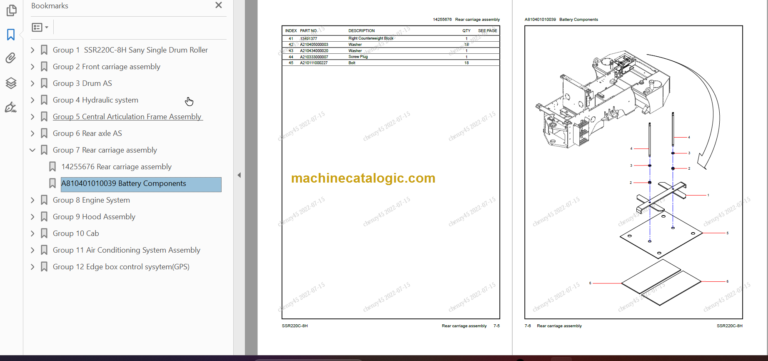The width and height of the screenshot is (768, 361).
Task: Expand Group 12 Edge box control
Action: tap(32, 266)
